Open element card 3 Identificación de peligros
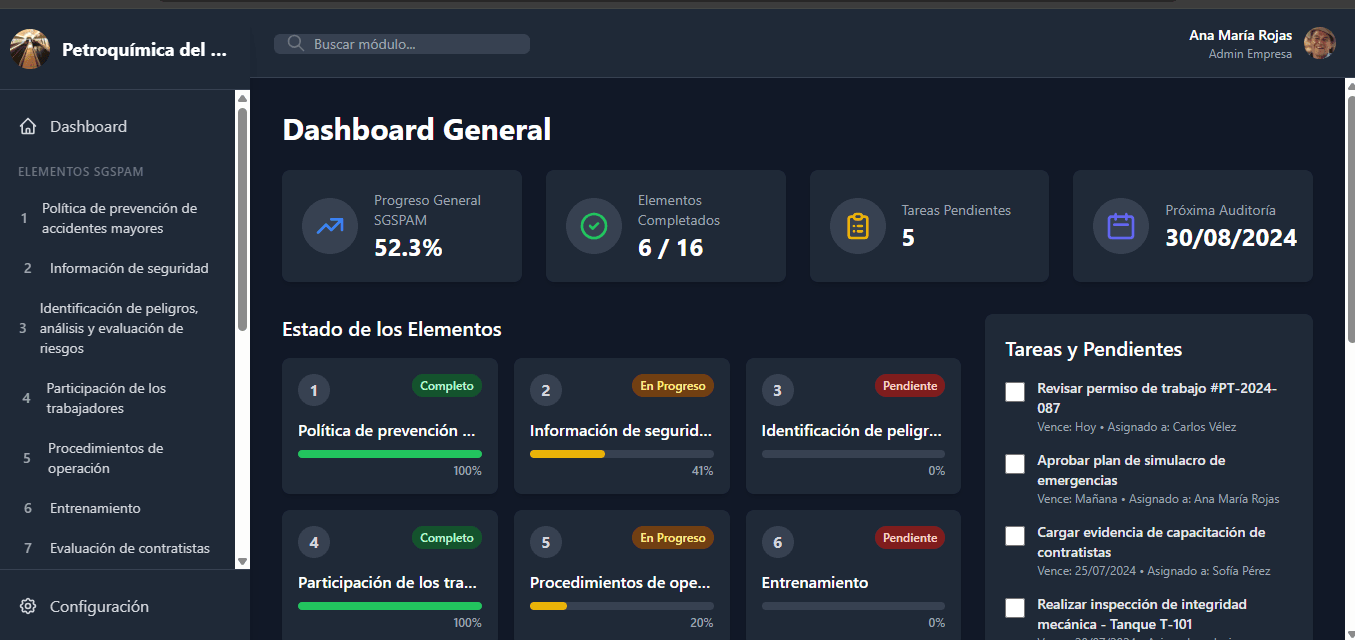This screenshot has height=640, width=1355. 853,426
